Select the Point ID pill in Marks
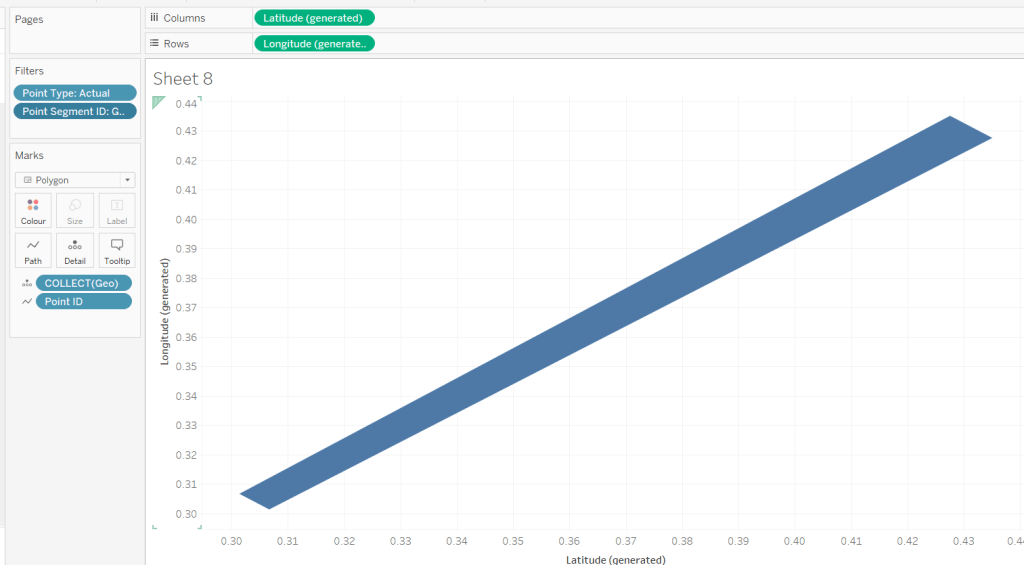The height and width of the screenshot is (565, 1024). (83, 301)
